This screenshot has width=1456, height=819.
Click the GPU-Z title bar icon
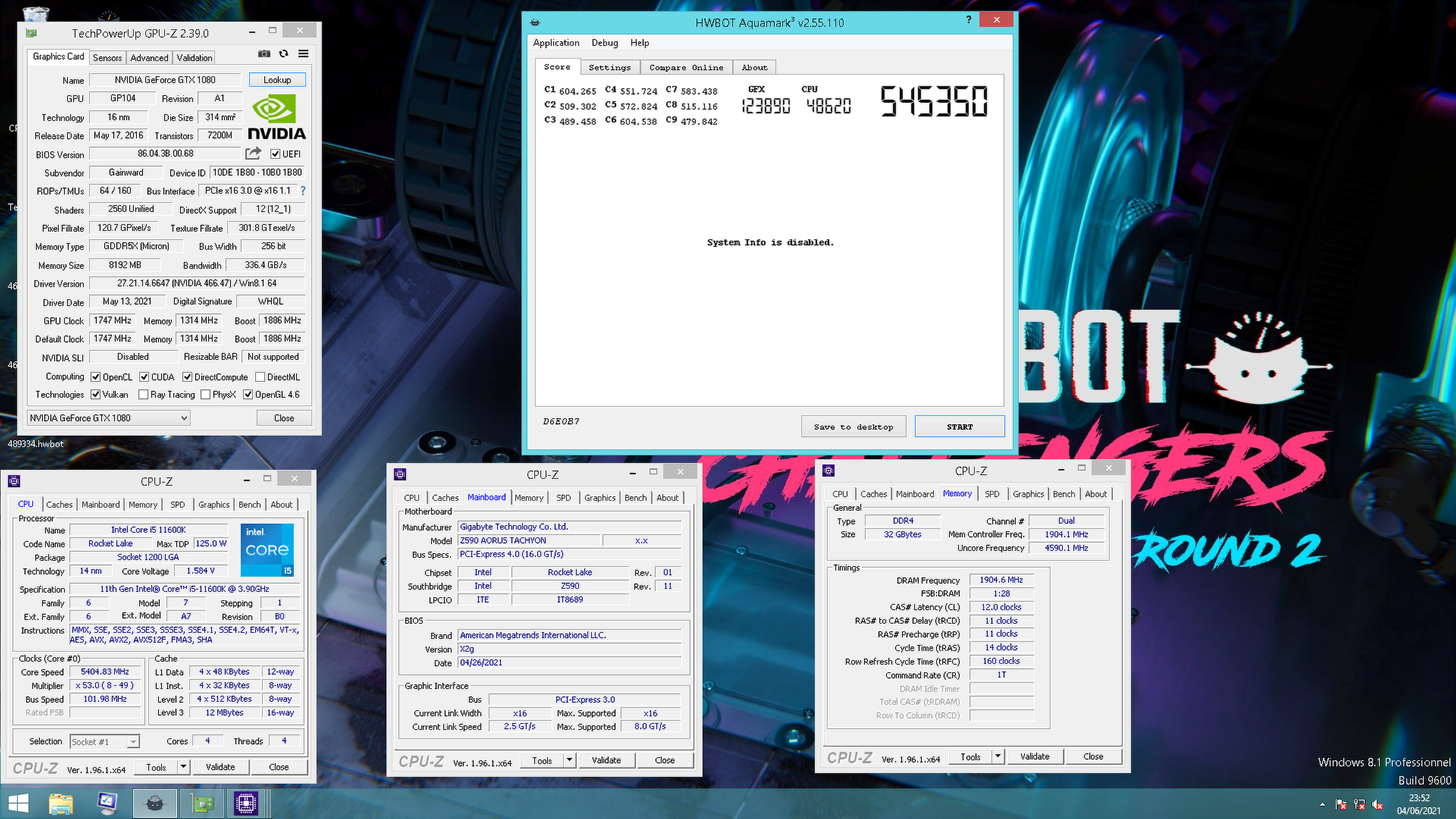point(31,33)
